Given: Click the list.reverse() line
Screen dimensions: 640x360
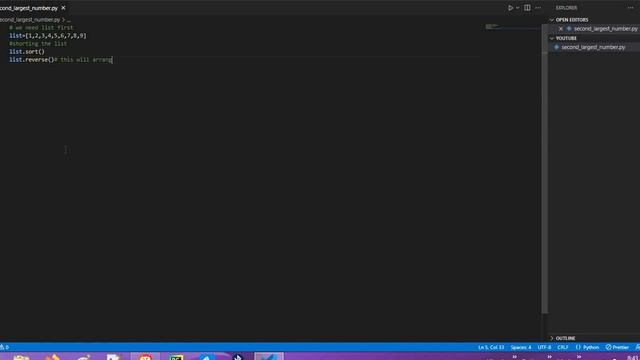Looking at the screenshot, I should click(60, 60).
